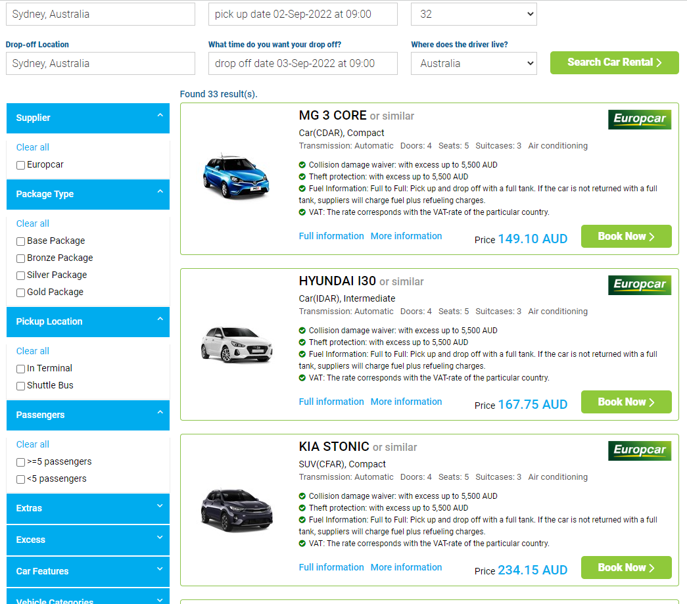The height and width of the screenshot is (604, 687).
Task: Open the driver age dropdown showing 32
Action: [474, 14]
